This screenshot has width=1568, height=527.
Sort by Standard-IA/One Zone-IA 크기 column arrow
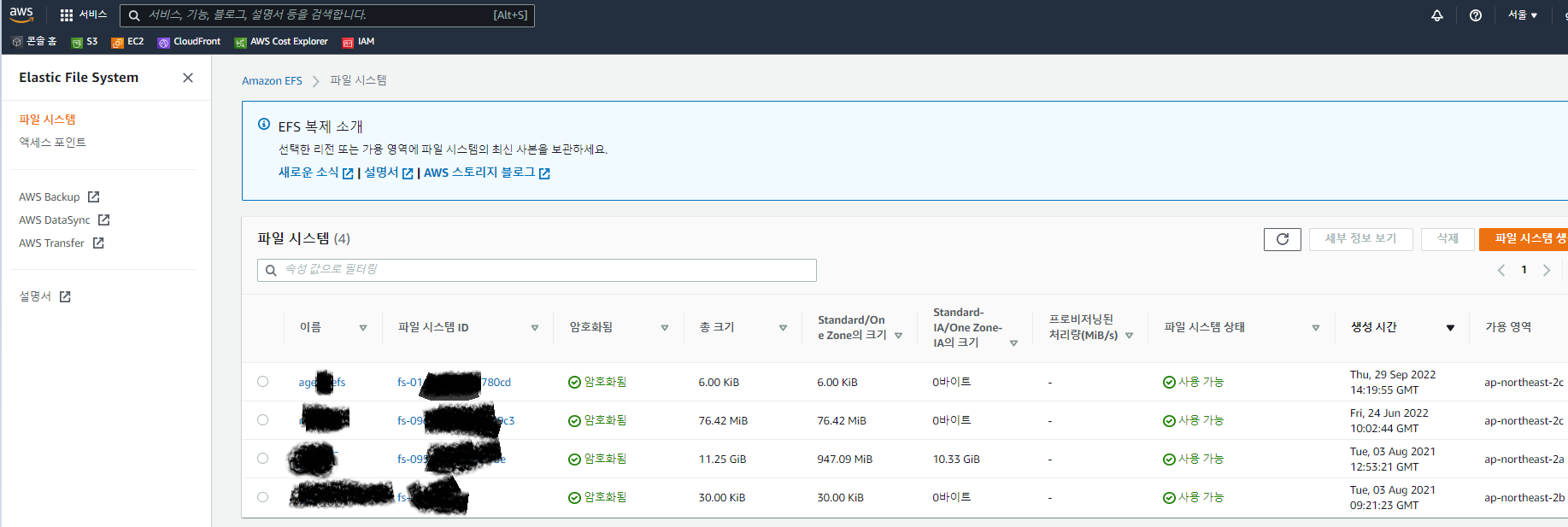1013,343
